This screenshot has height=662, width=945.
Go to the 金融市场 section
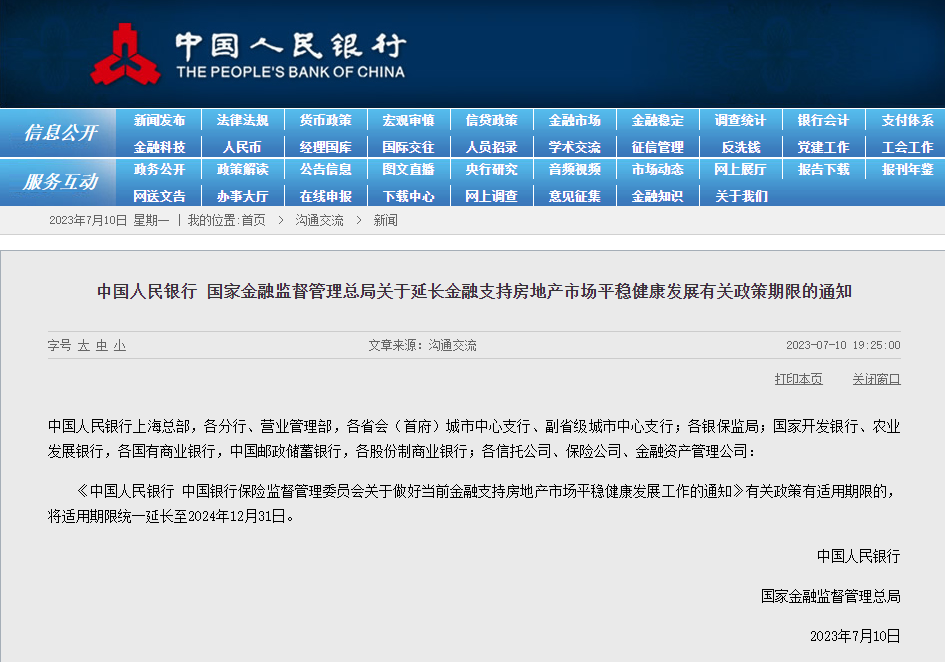pos(574,120)
